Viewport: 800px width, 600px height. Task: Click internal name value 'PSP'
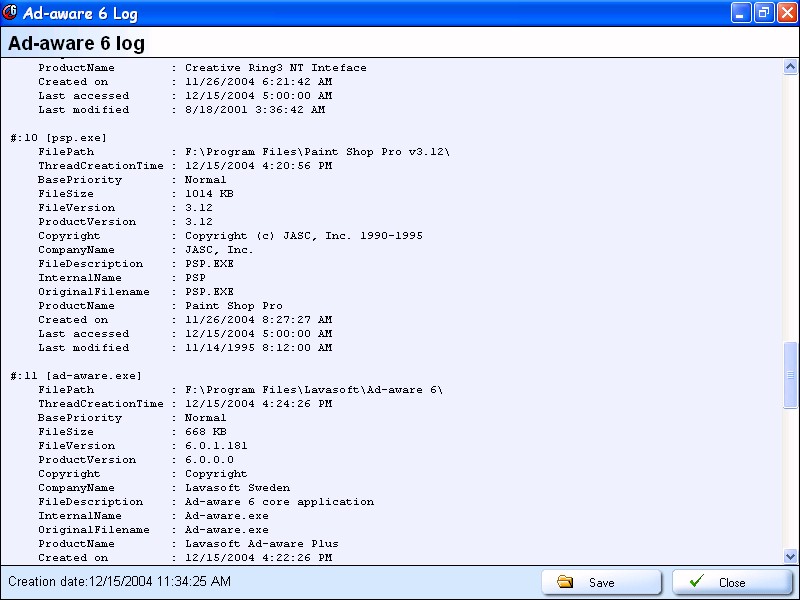[195, 278]
